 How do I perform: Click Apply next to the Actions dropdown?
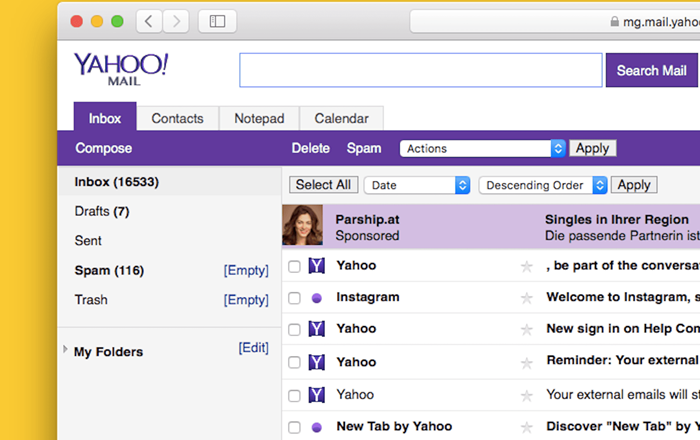pos(592,148)
